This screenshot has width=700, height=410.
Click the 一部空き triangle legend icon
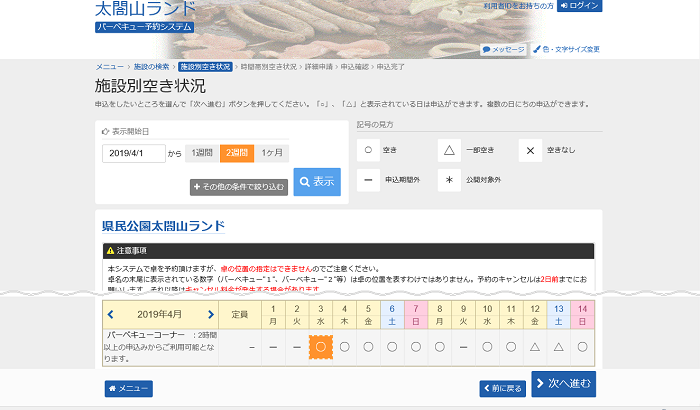pyautogui.click(x=449, y=150)
